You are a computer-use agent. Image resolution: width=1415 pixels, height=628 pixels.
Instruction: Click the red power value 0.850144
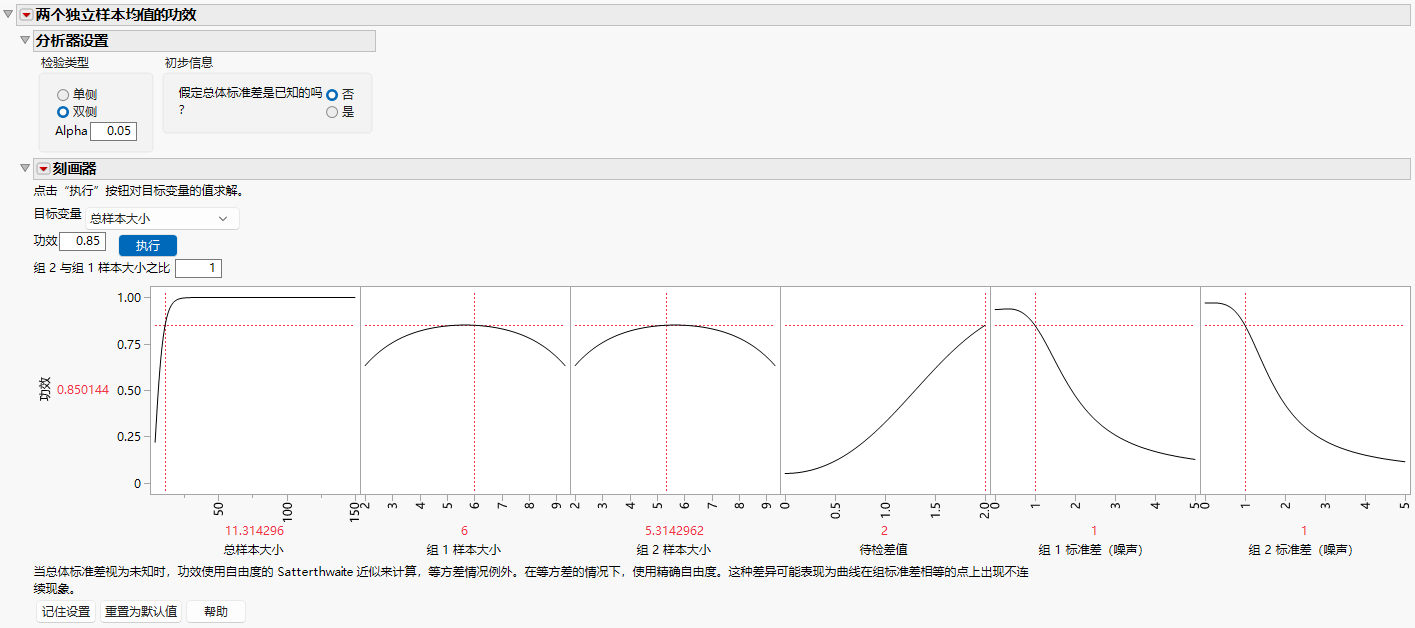(84, 390)
